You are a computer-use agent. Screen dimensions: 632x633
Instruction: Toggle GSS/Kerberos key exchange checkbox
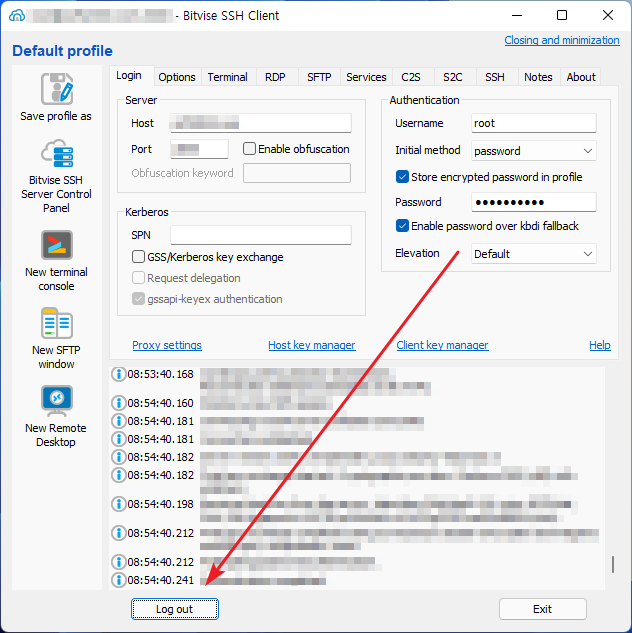(138, 257)
